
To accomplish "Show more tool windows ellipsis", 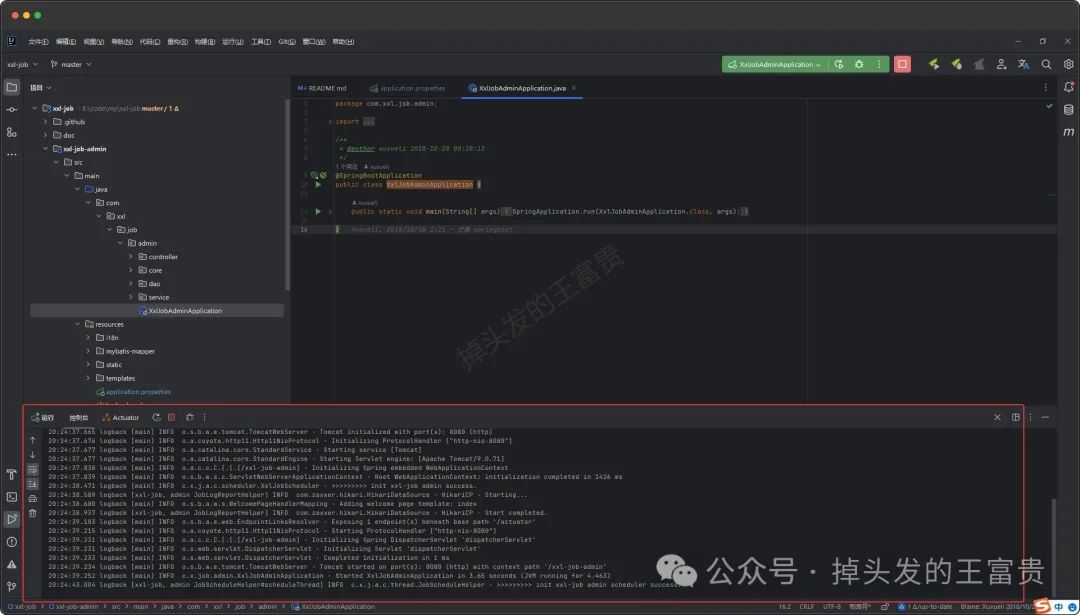I will [11, 154].
